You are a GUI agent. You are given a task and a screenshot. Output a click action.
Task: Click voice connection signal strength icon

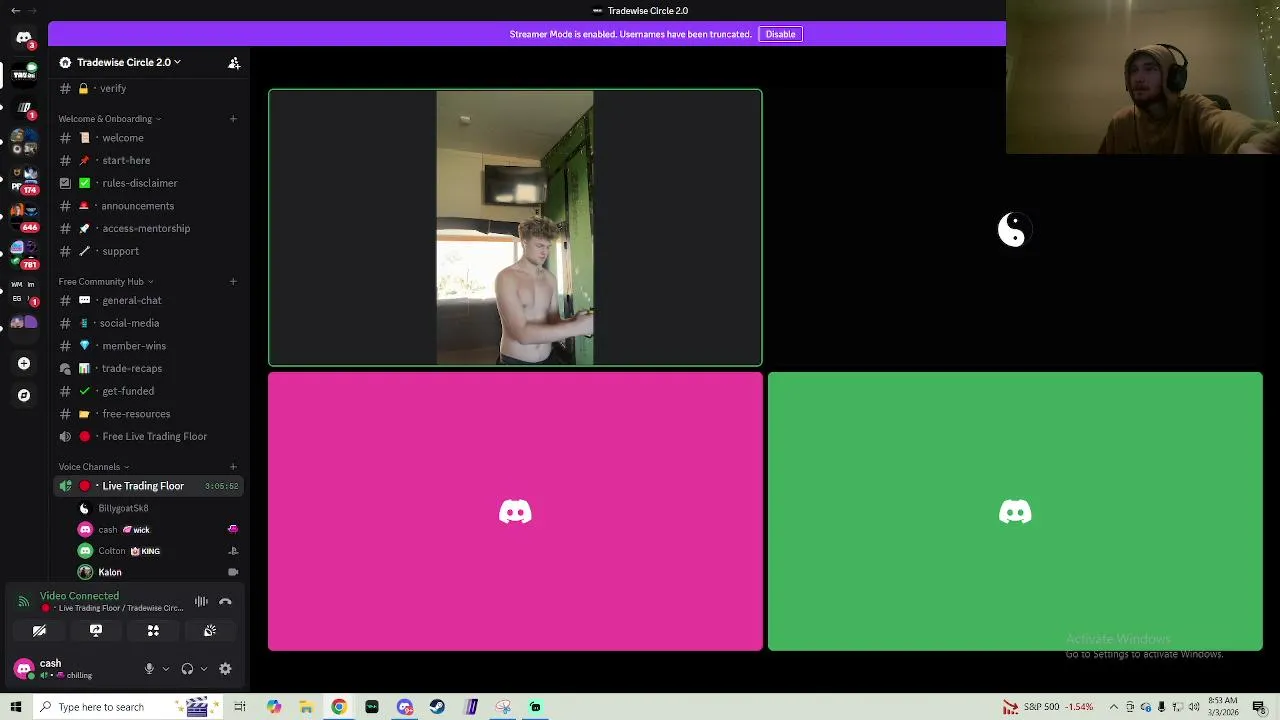(x=24, y=602)
